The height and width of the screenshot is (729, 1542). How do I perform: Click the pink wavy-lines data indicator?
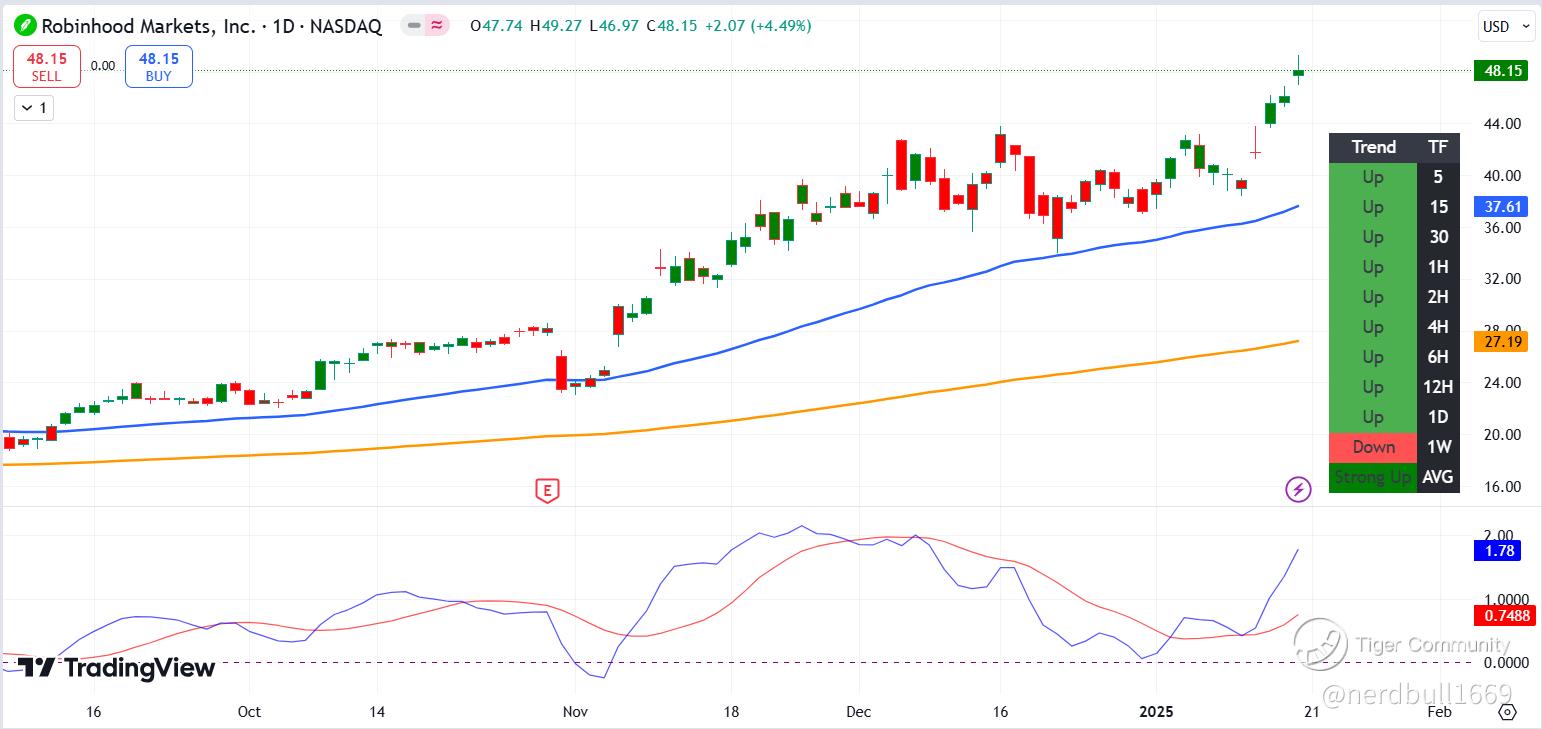pyautogui.click(x=437, y=25)
